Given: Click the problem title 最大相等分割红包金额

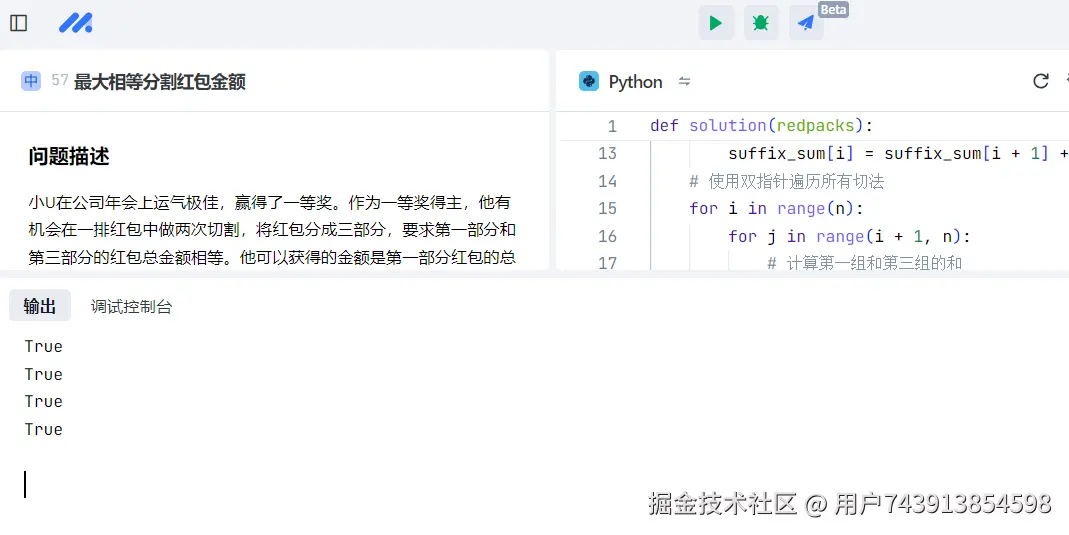Looking at the screenshot, I should [160, 82].
